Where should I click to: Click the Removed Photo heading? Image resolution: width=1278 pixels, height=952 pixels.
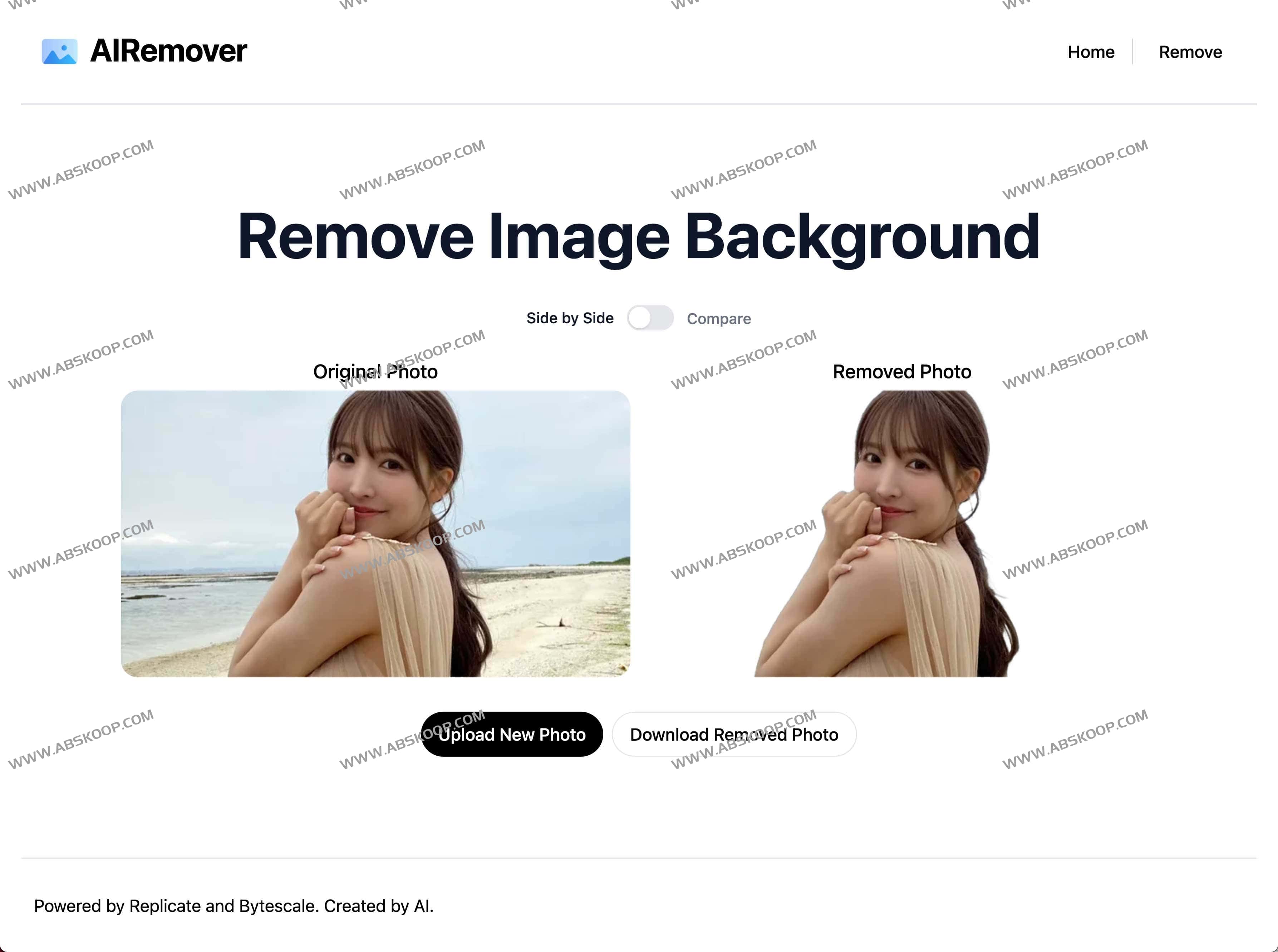point(901,372)
